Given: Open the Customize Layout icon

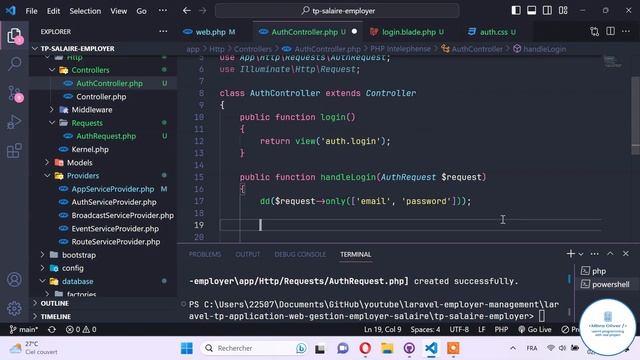Looking at the screenshot, I should coord(563,11).
